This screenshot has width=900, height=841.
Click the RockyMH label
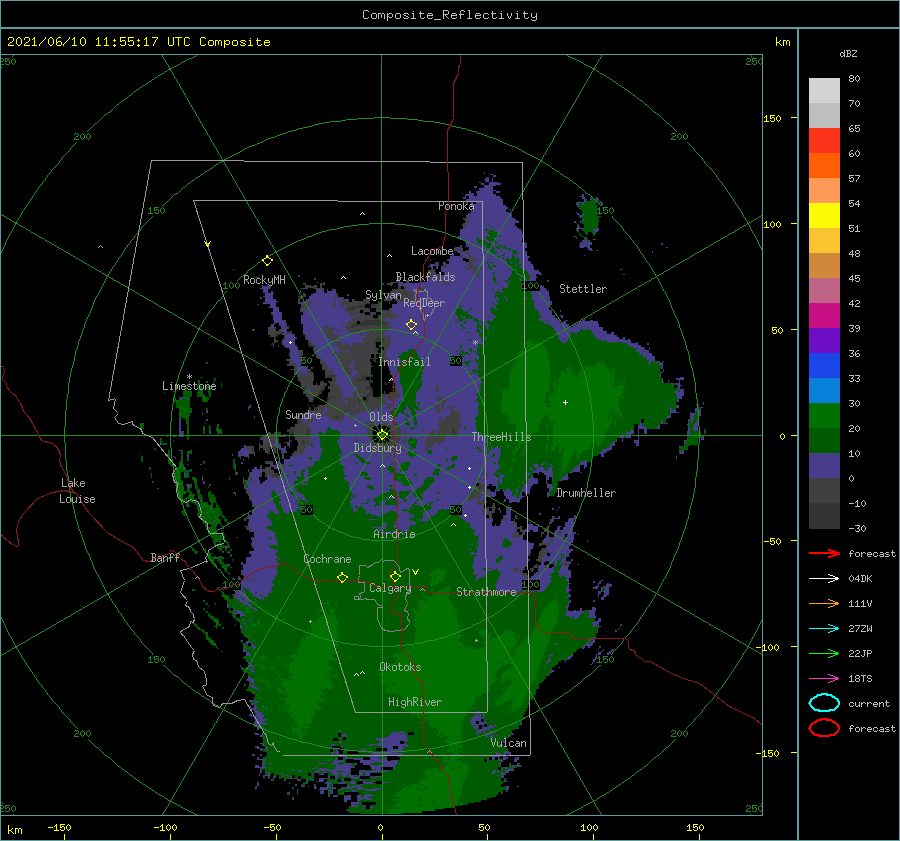(x=264, y=280)
